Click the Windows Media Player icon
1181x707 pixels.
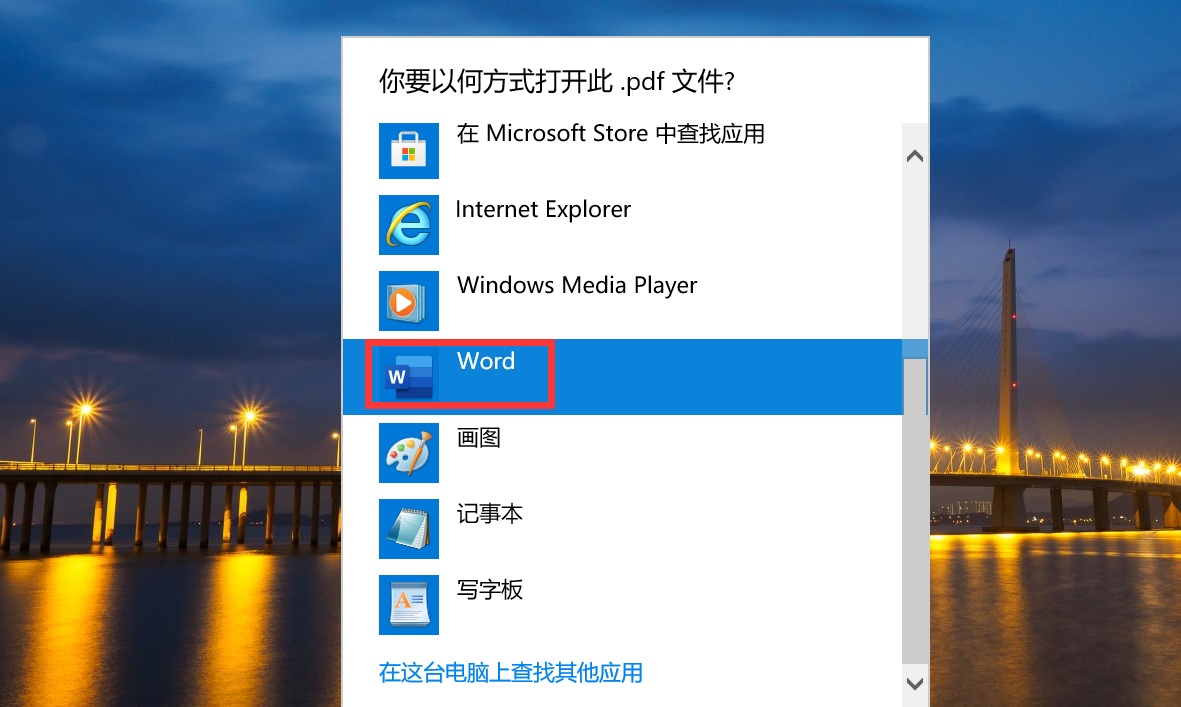point(408,301)
